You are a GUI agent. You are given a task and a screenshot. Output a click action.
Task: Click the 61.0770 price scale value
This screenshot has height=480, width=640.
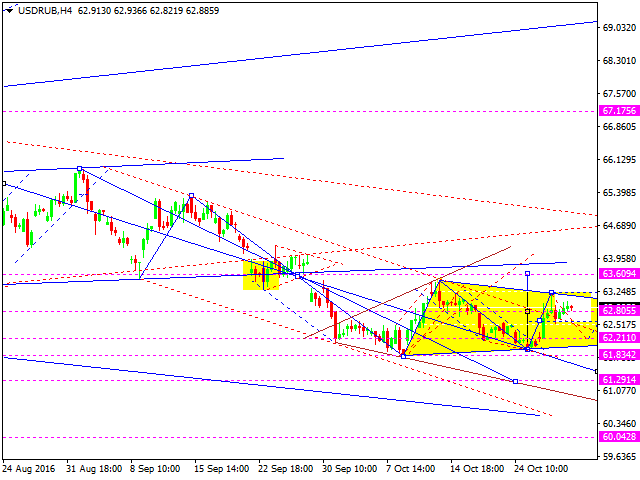(x=619, y=391)
